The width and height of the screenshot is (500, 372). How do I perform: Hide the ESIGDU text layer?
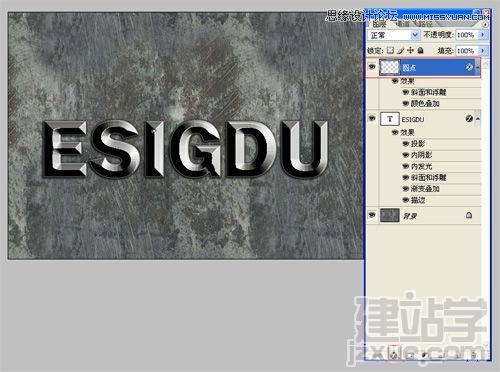click(372, 118)
